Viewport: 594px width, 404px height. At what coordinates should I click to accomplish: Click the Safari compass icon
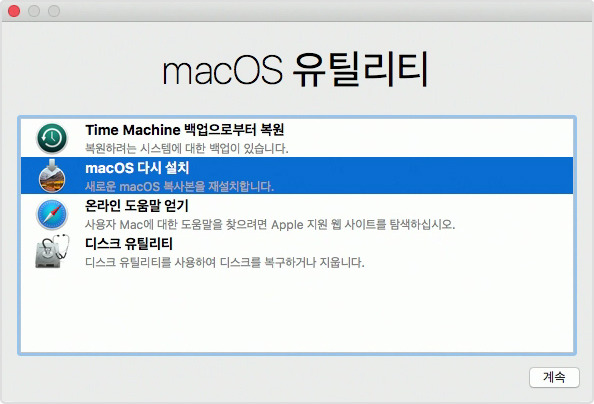(52, 214)
